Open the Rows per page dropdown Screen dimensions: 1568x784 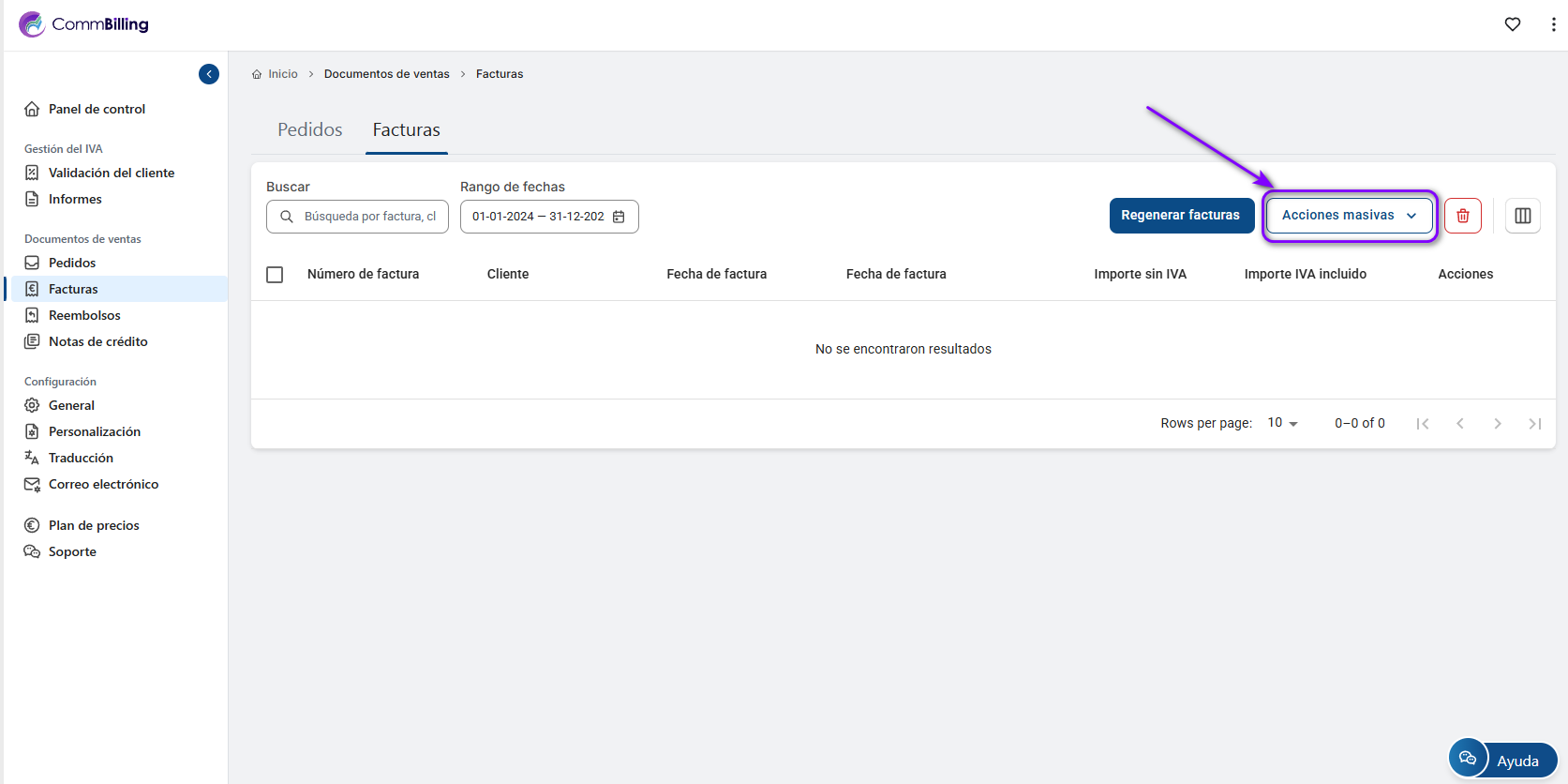[x=1282, y=423]
